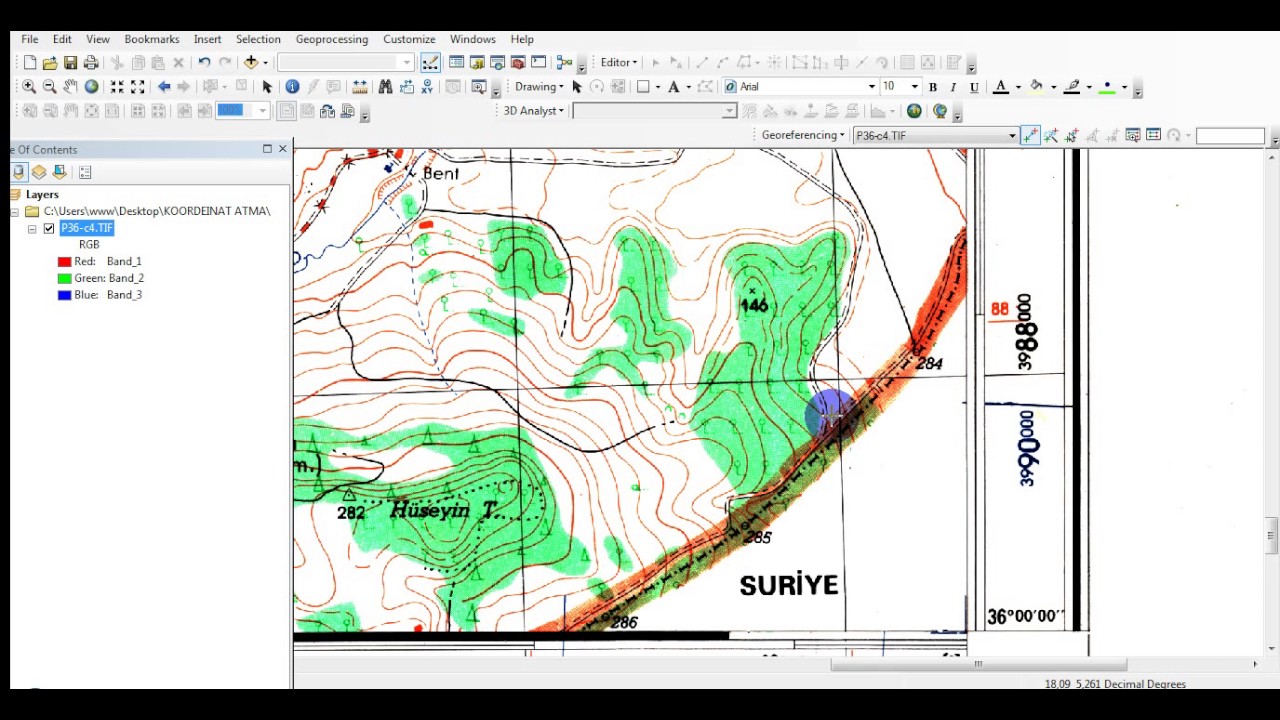Open ArcToolbox
This screenshot has width=1280, height=720.
[x=518, y=63]
